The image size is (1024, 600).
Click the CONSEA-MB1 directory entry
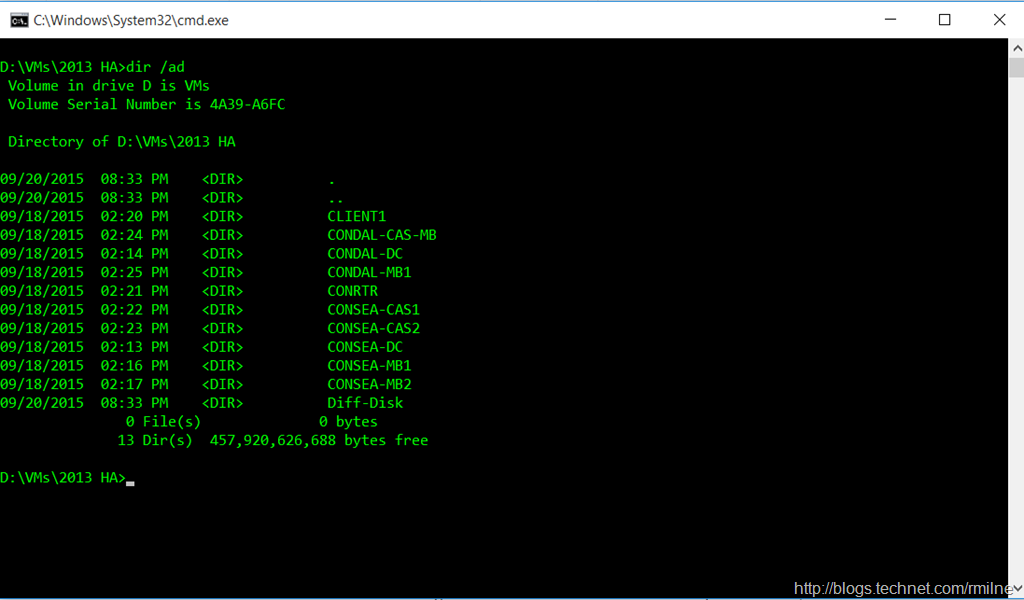(x=369, y=366)
